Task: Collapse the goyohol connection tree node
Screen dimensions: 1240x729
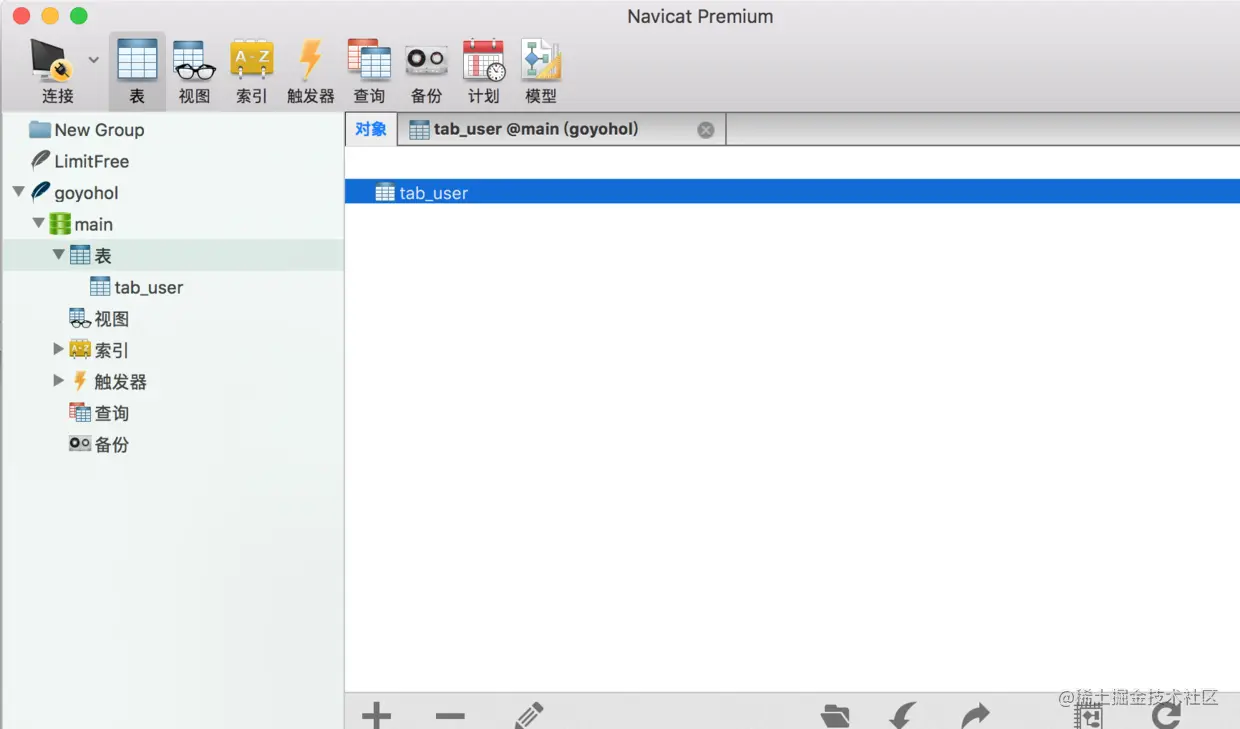Action: coord(18,192)
